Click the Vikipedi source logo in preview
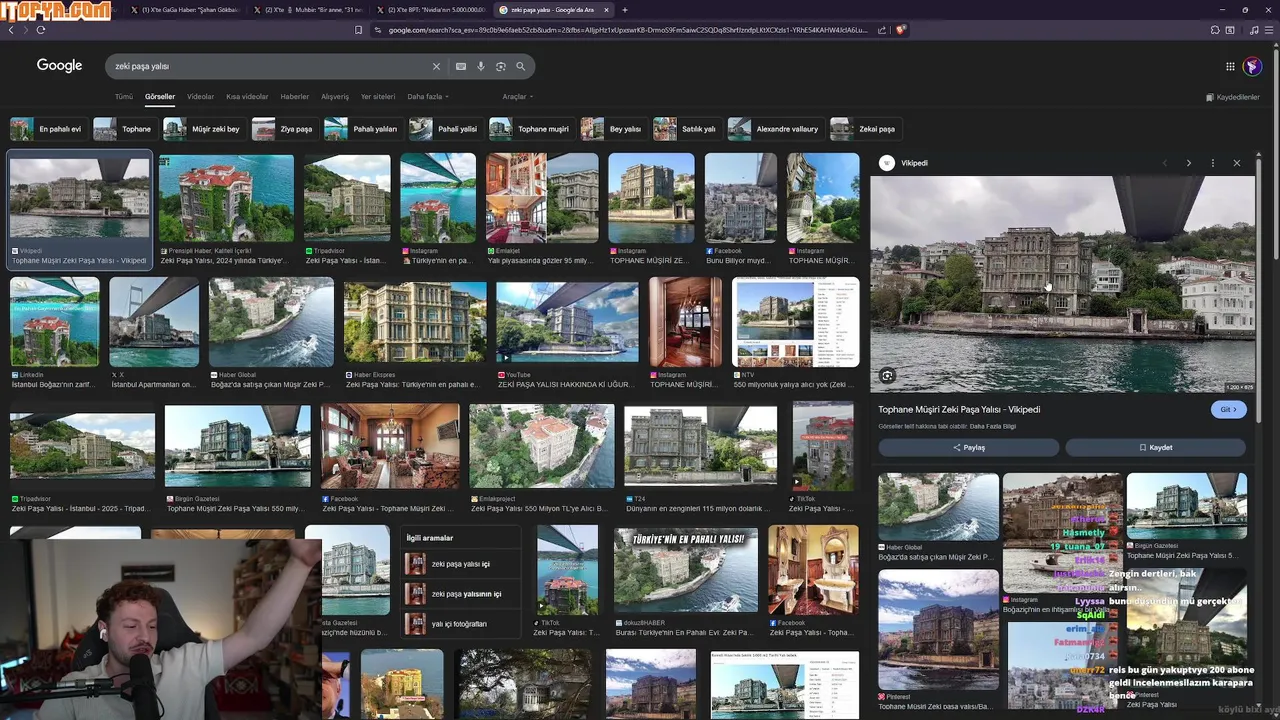The width and height of the screenshot is (1280, 720). click(x=887, y=163)
